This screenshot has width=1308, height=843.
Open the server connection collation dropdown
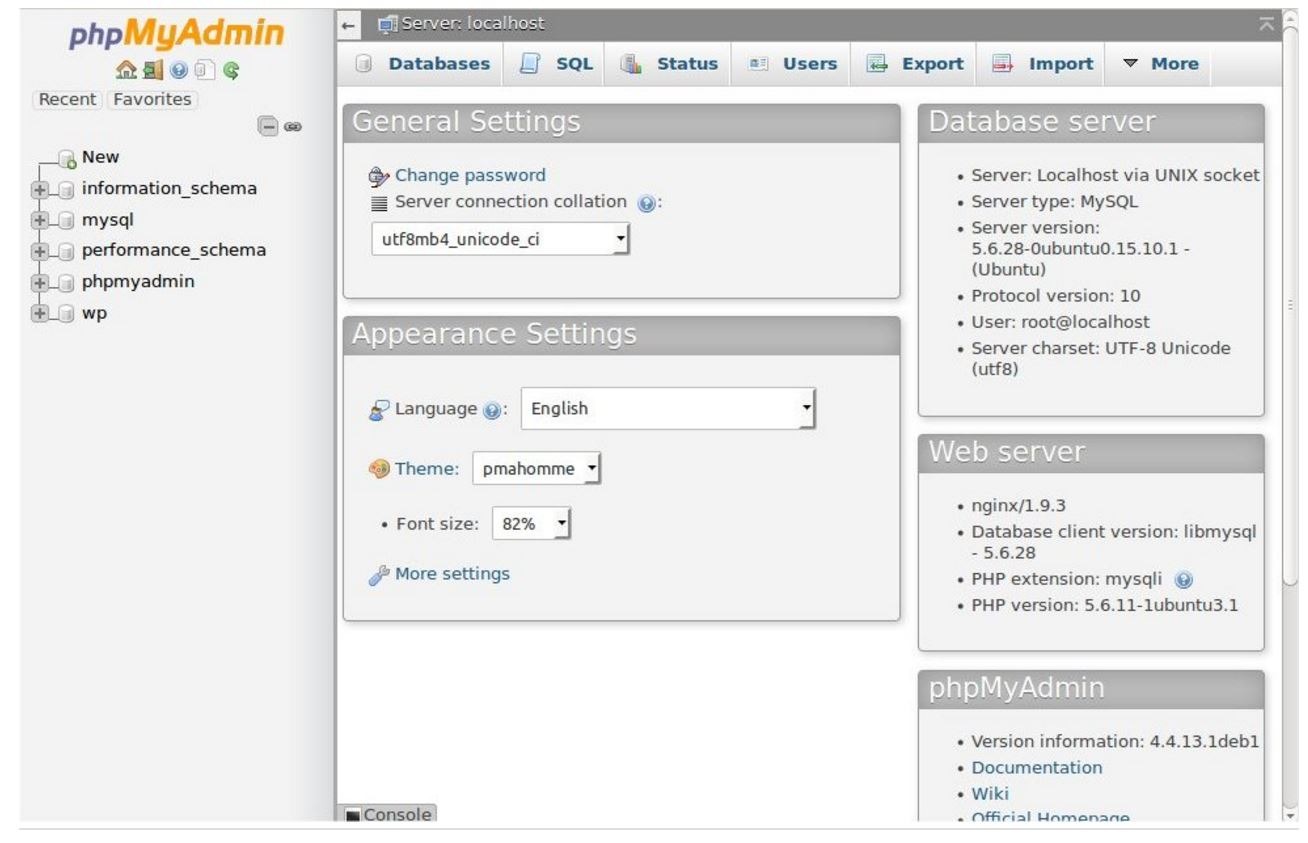coord(501,241)
